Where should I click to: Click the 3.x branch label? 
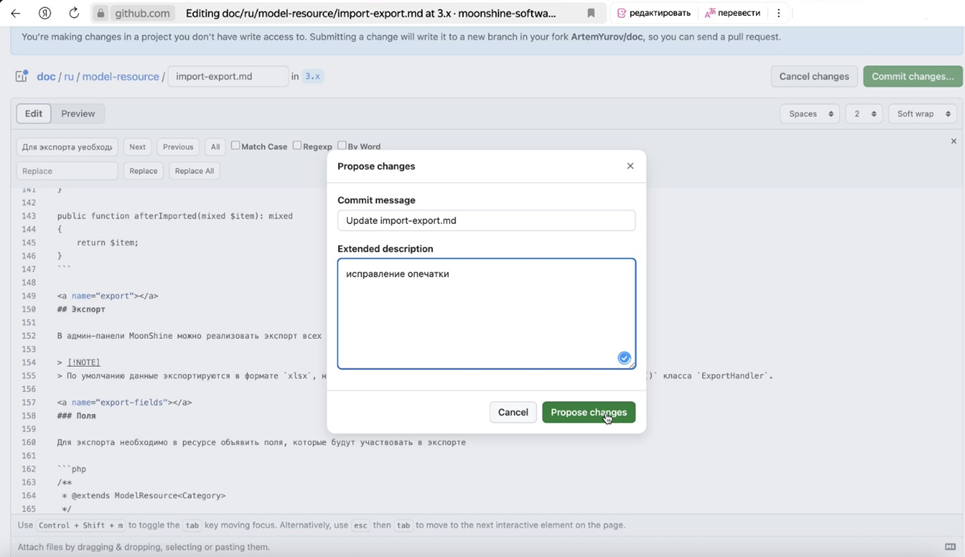point(313,76)
